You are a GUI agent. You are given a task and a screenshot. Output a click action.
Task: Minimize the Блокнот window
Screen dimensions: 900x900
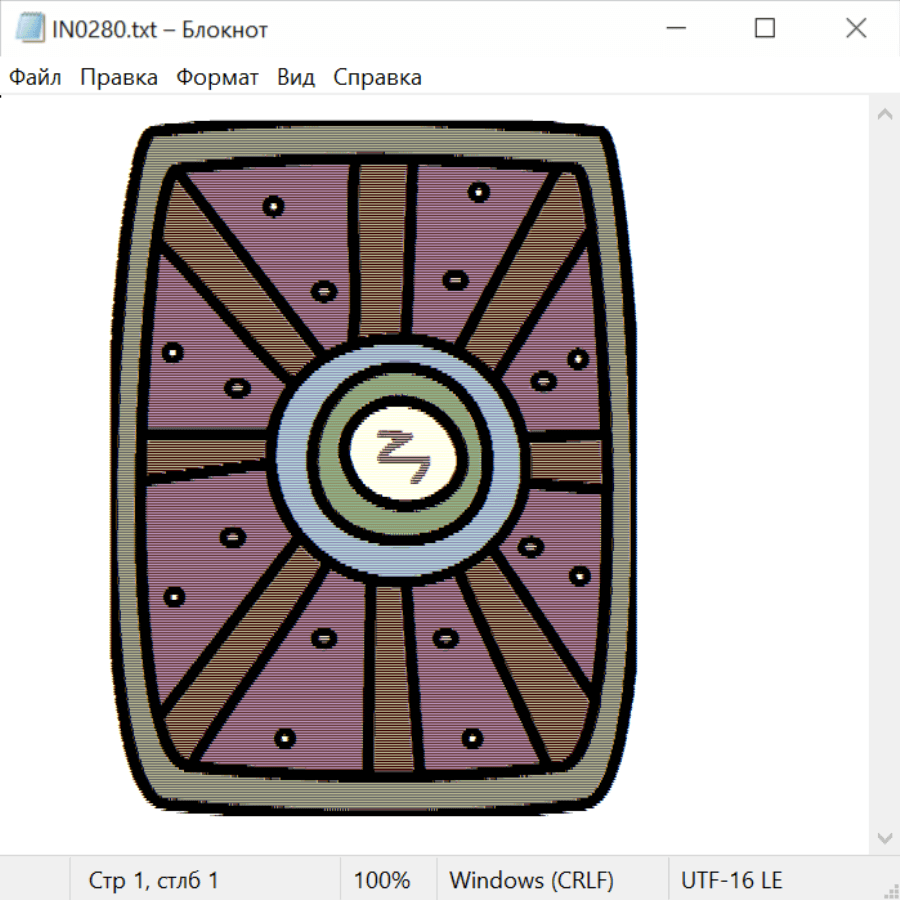pos(674,29)
